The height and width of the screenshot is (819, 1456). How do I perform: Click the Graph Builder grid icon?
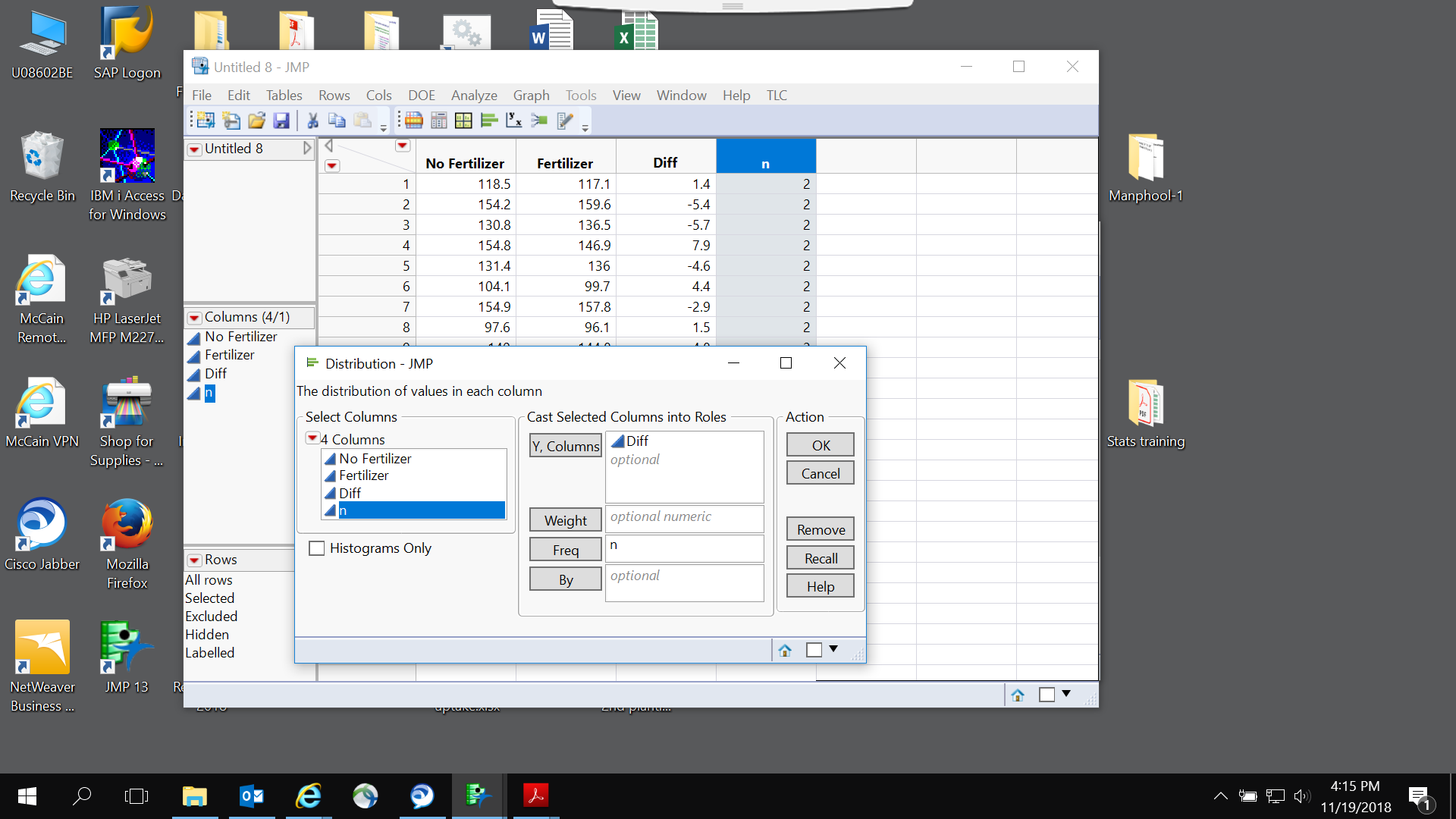tap(463, 120)
